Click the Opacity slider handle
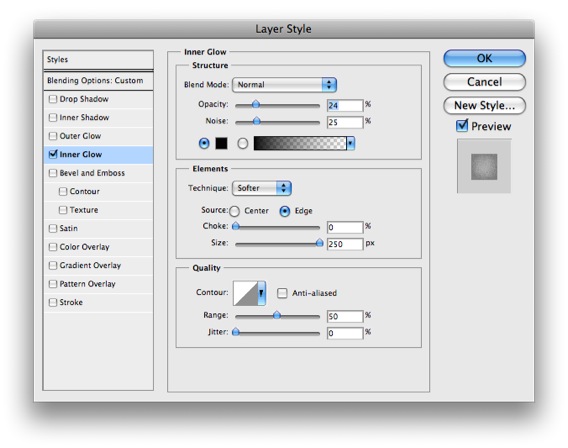Image resolution: width=568 pixels, height=448 pixels. pos(256,105)
